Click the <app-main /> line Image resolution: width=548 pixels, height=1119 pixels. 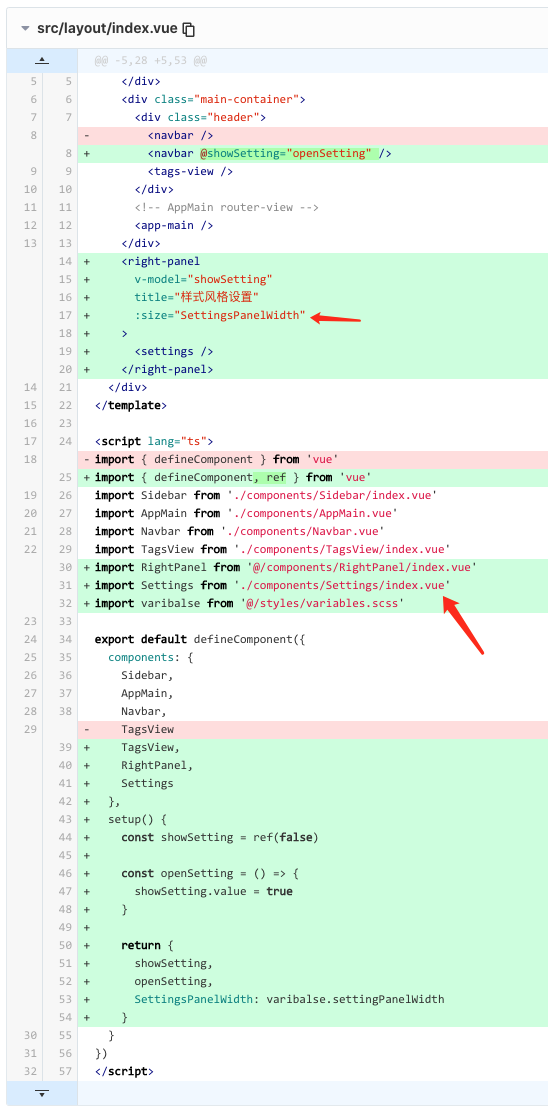click(x=313, y=226)
